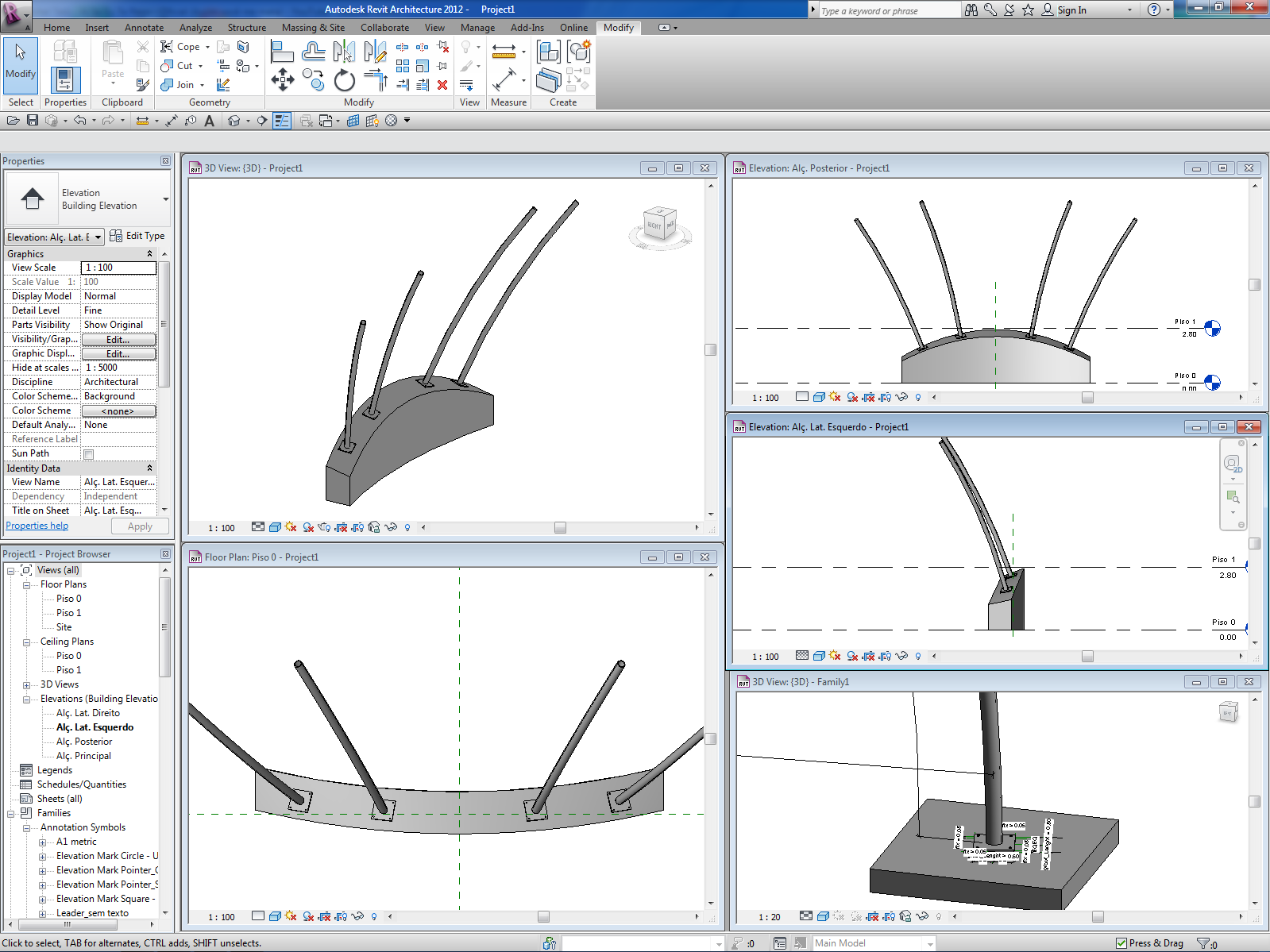
Task: Click the Align tool icon
Action: coord(282,52)
